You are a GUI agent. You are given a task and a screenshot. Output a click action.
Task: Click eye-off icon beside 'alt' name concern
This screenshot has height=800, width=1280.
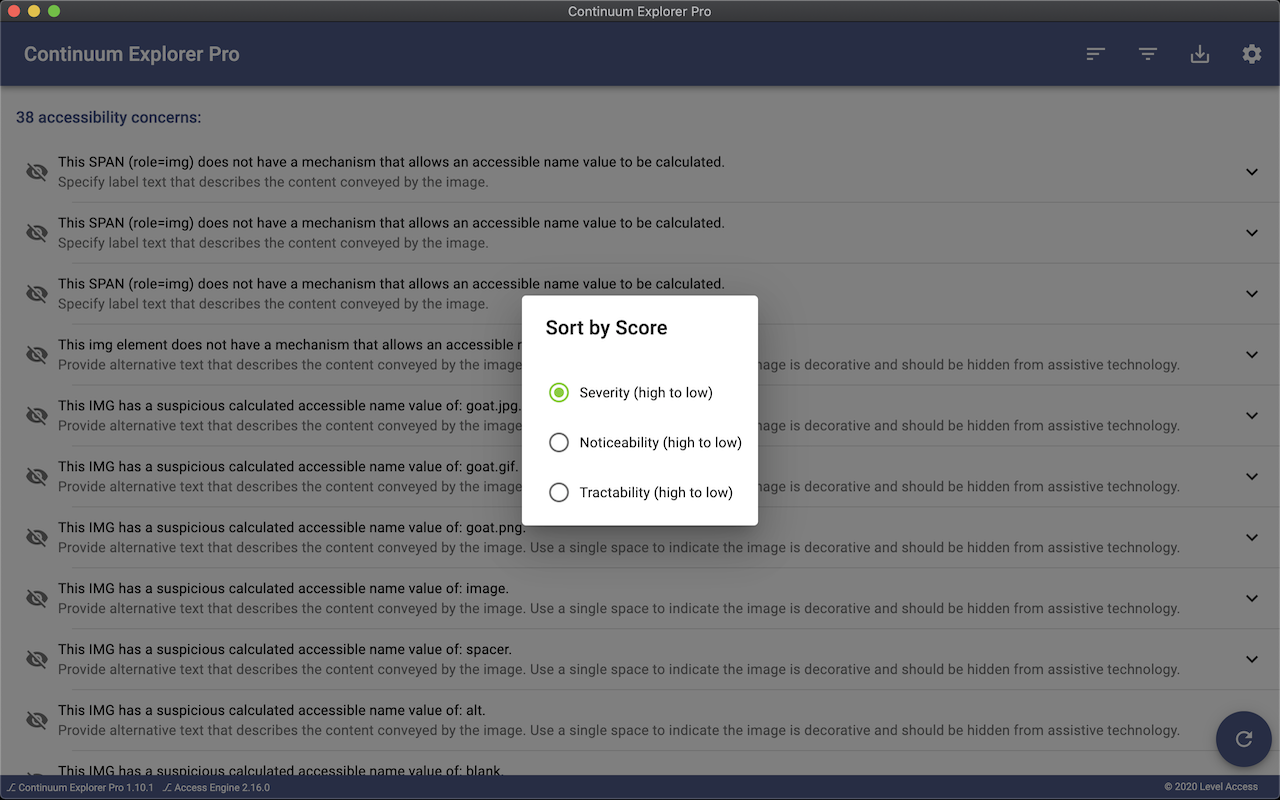37,721
